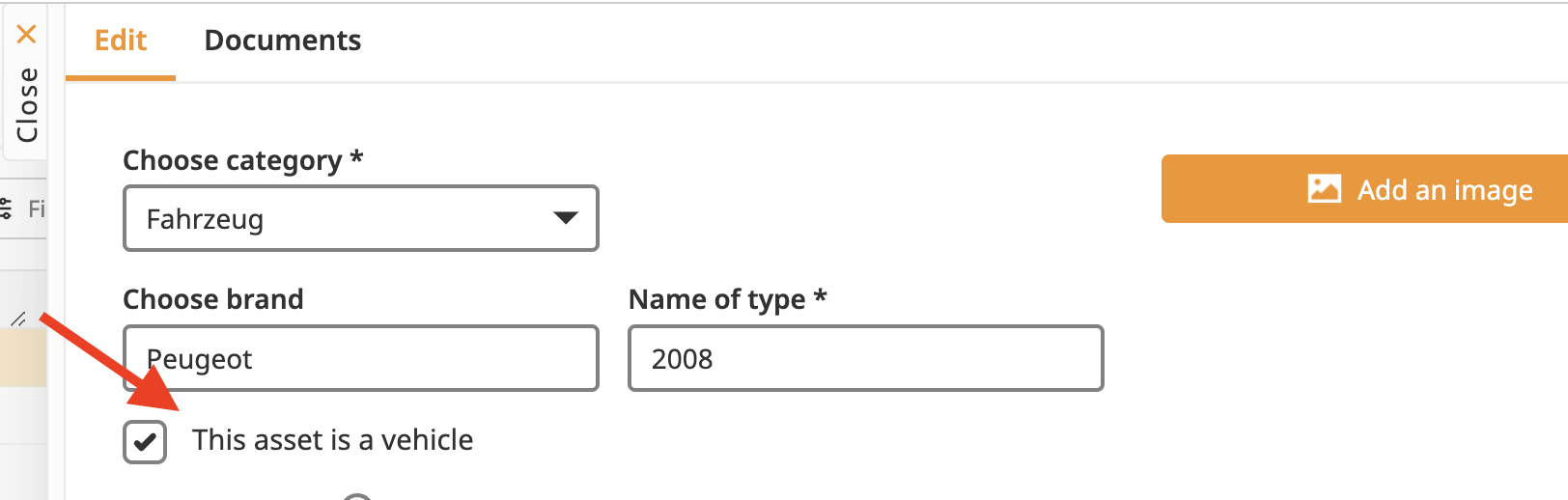The image size is (1568, 500).
Task: Click the filter sliders icon
Action: pyautogui.click(x=7, y=208)
